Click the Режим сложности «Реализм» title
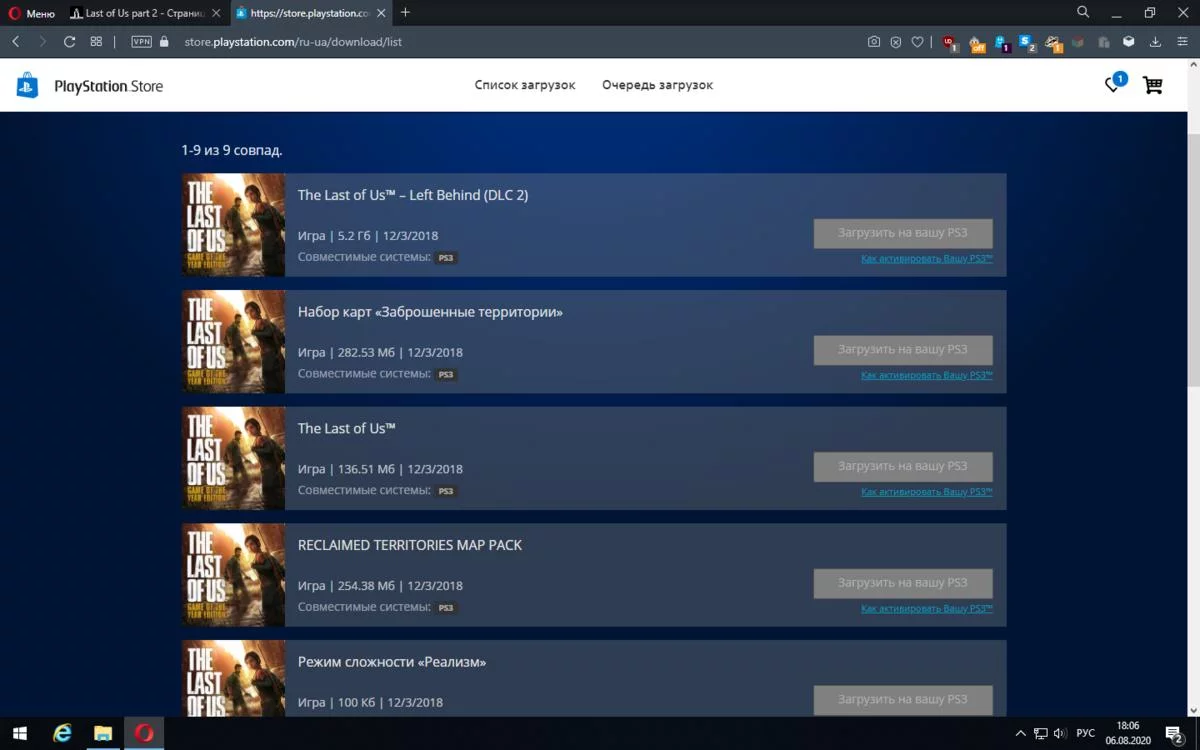 point(392,662)
